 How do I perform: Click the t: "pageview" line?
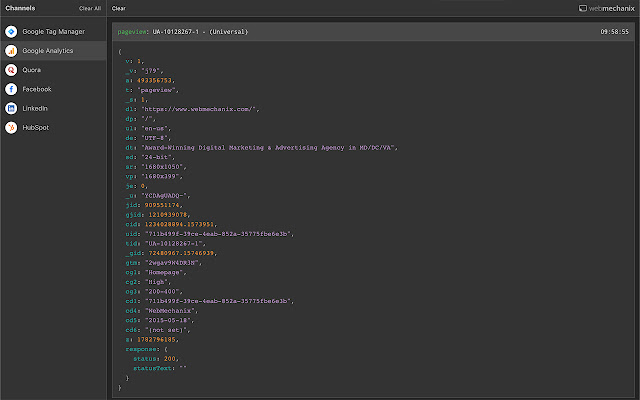tap(152, 90)
